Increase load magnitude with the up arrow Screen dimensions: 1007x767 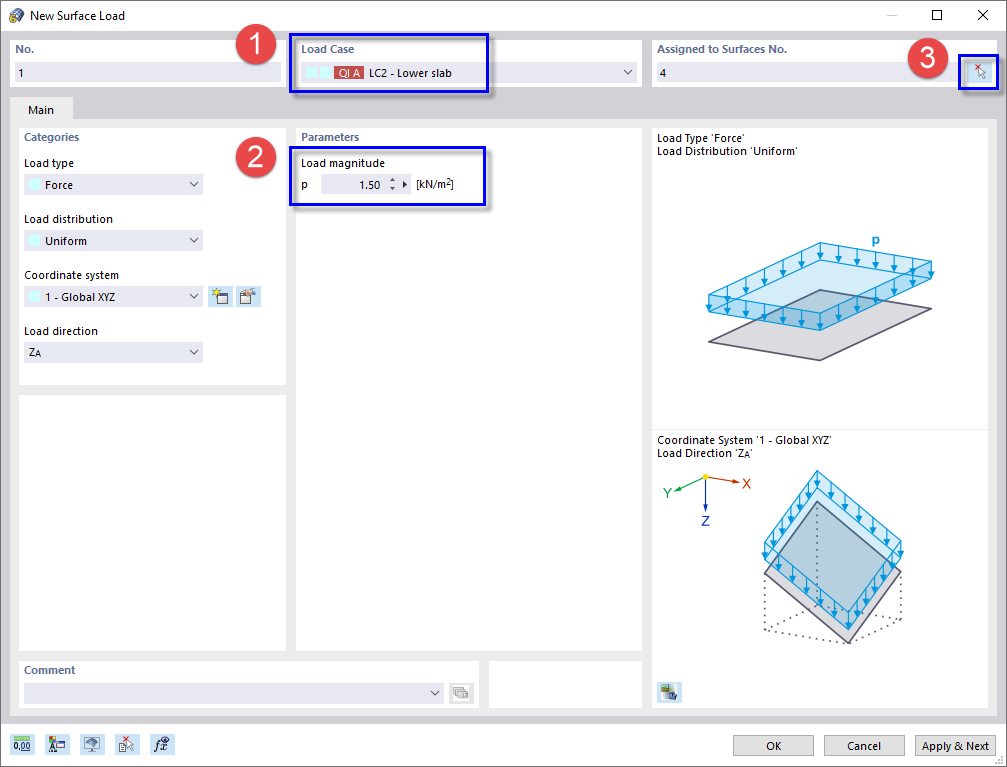click(x=391, y=180)
